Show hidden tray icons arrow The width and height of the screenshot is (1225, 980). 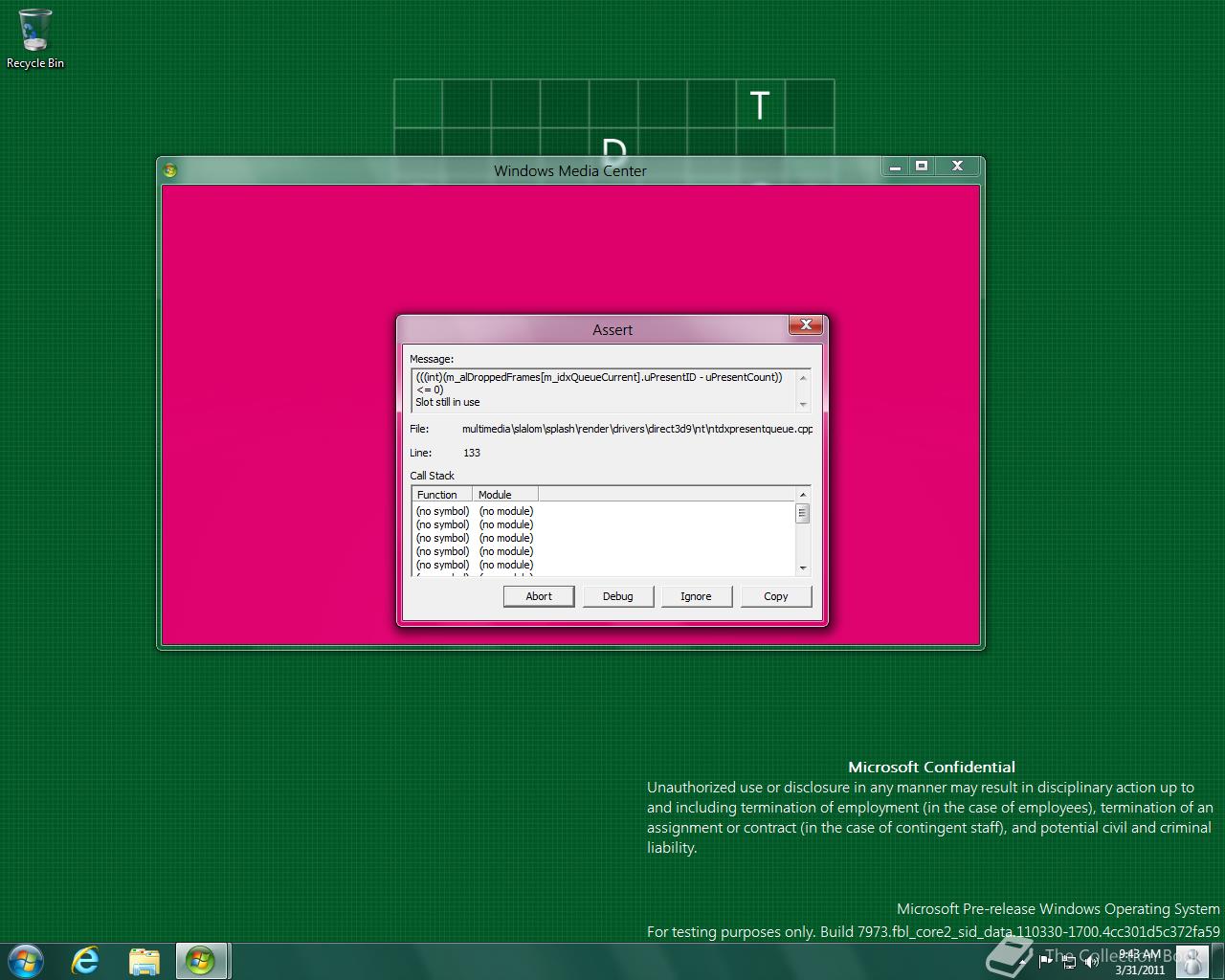click(1023, 961)
